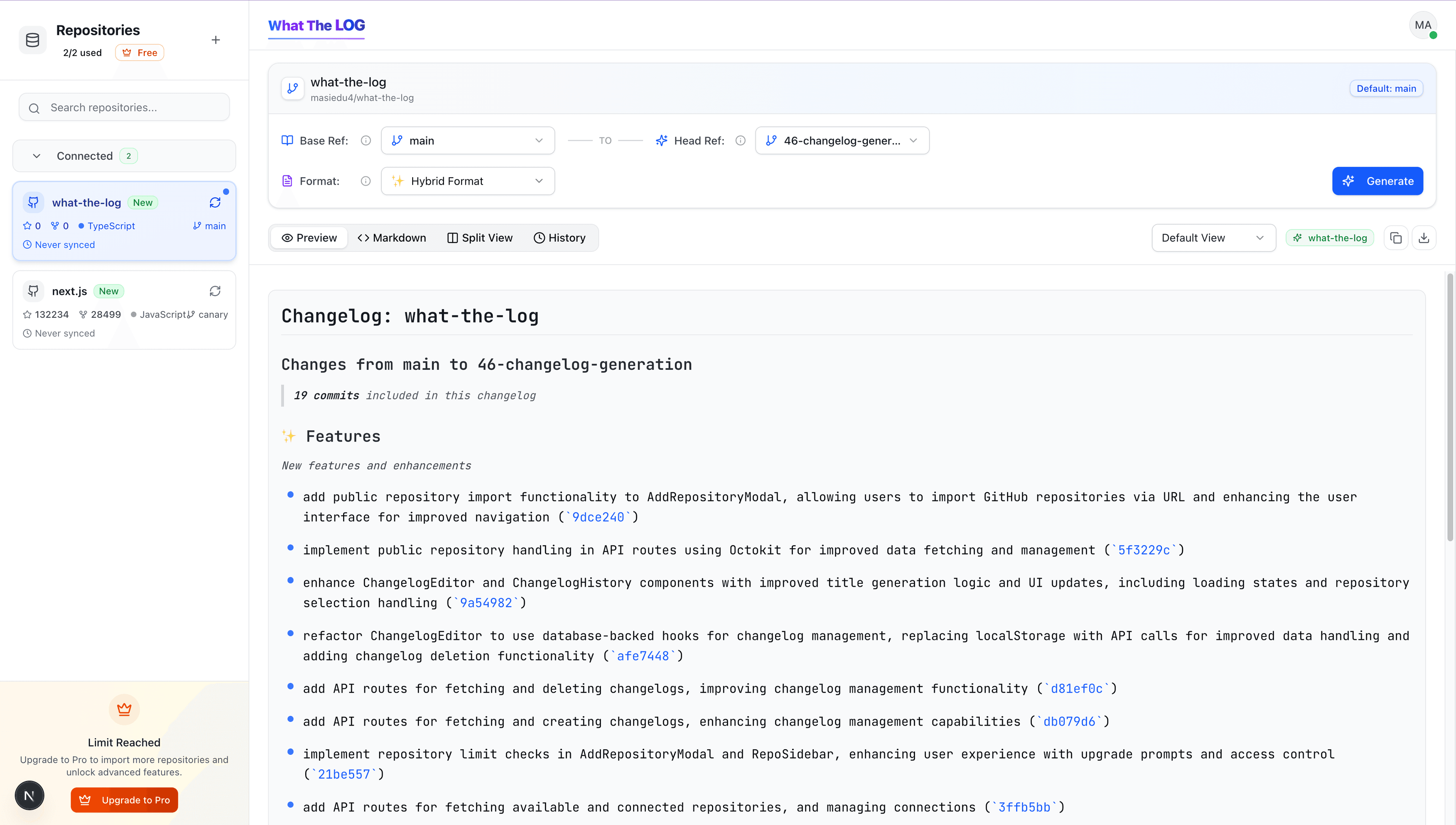Image resolution: width=1456 pixels, height=825 pixels.
Task: Click the info icon beside Base Ref
Action: (x=365, y=140)
